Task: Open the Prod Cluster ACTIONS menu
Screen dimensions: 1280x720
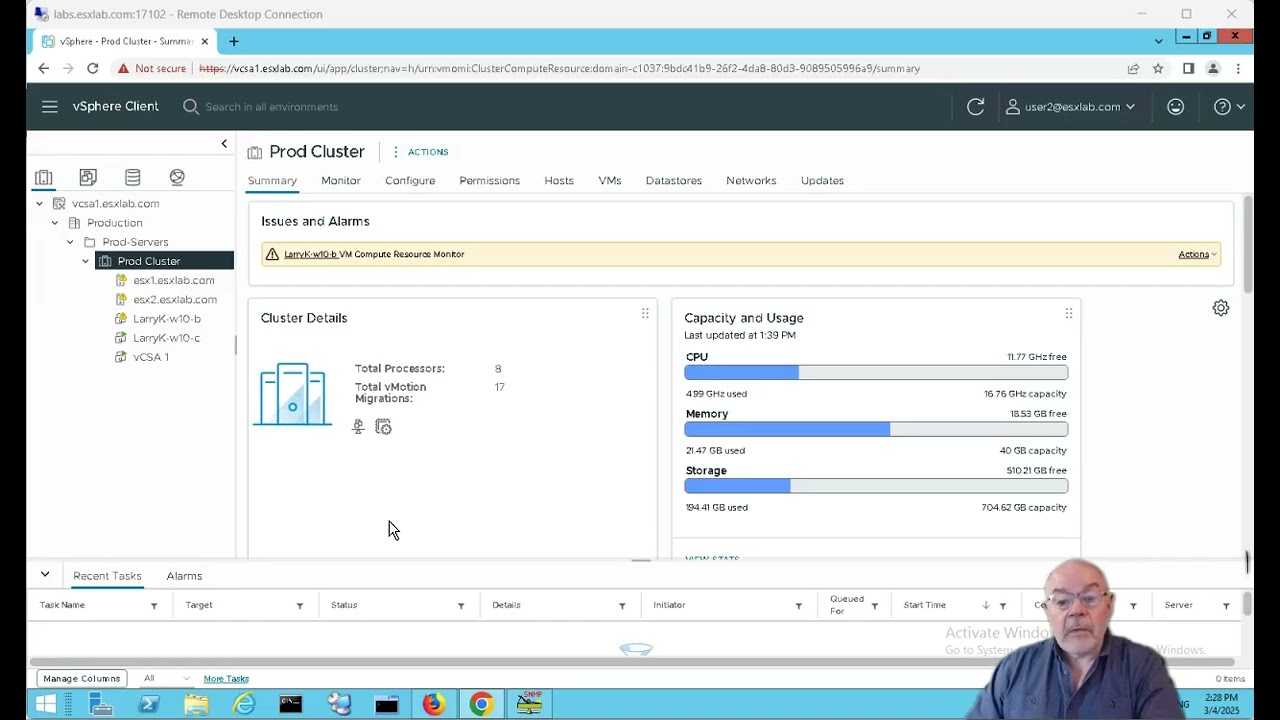Action: (420, 152)
